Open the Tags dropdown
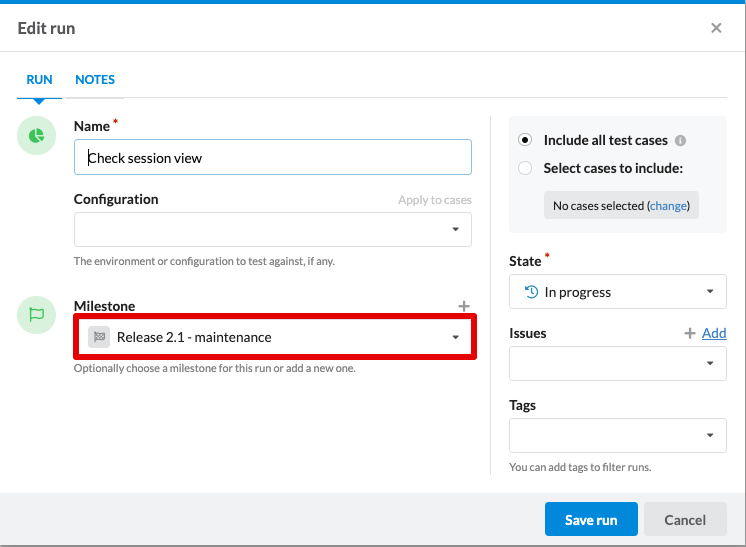Screen dimensions: 746x547 [617, 435]
